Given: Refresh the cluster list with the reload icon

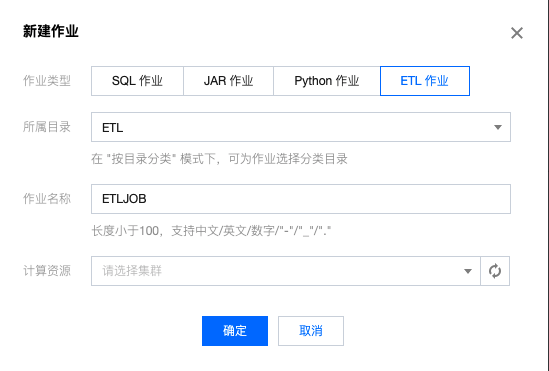Looking at the screenshot, I should pos(495,271).
